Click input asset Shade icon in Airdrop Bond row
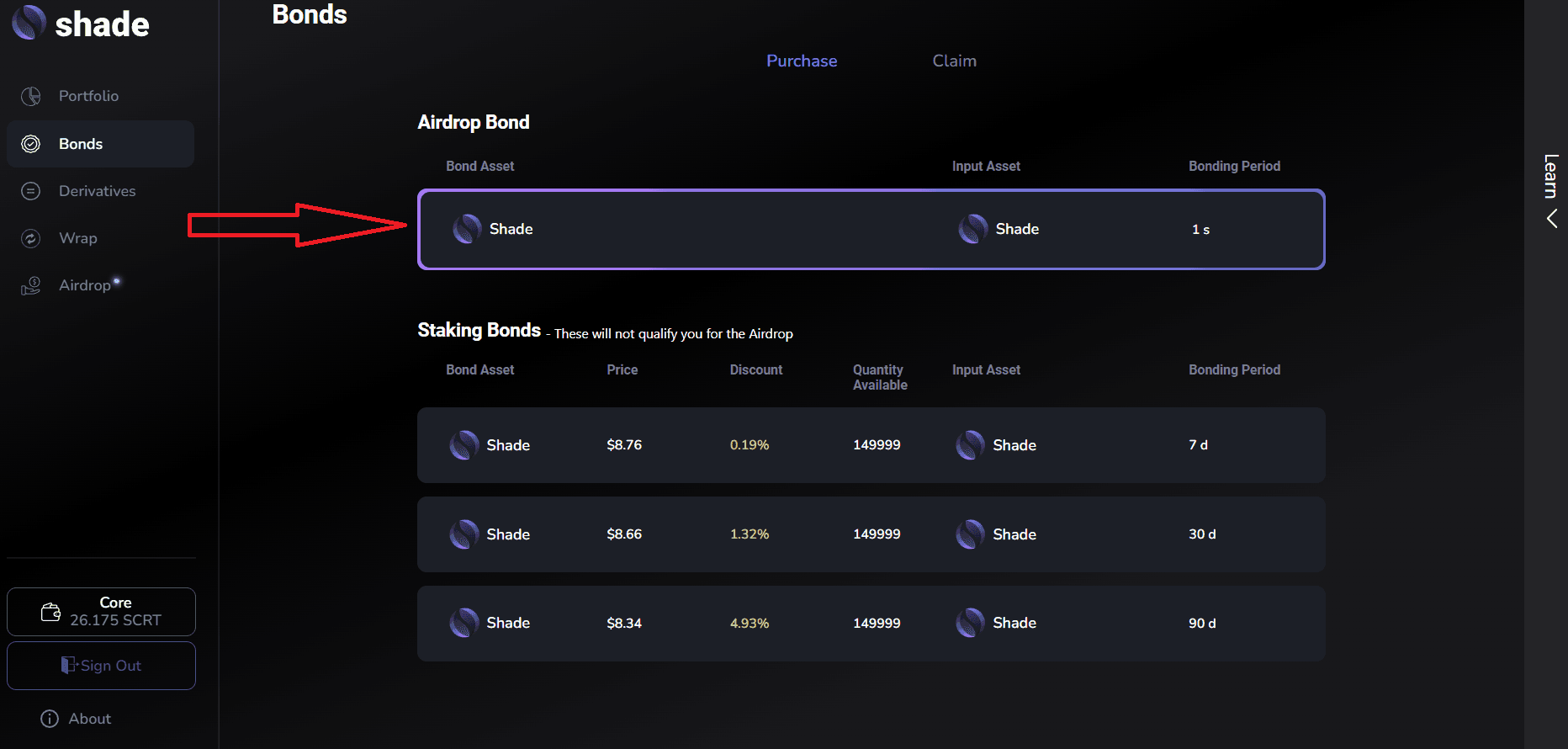The image size is (1568, 749). pyautogui.click(x=973, y=229)
